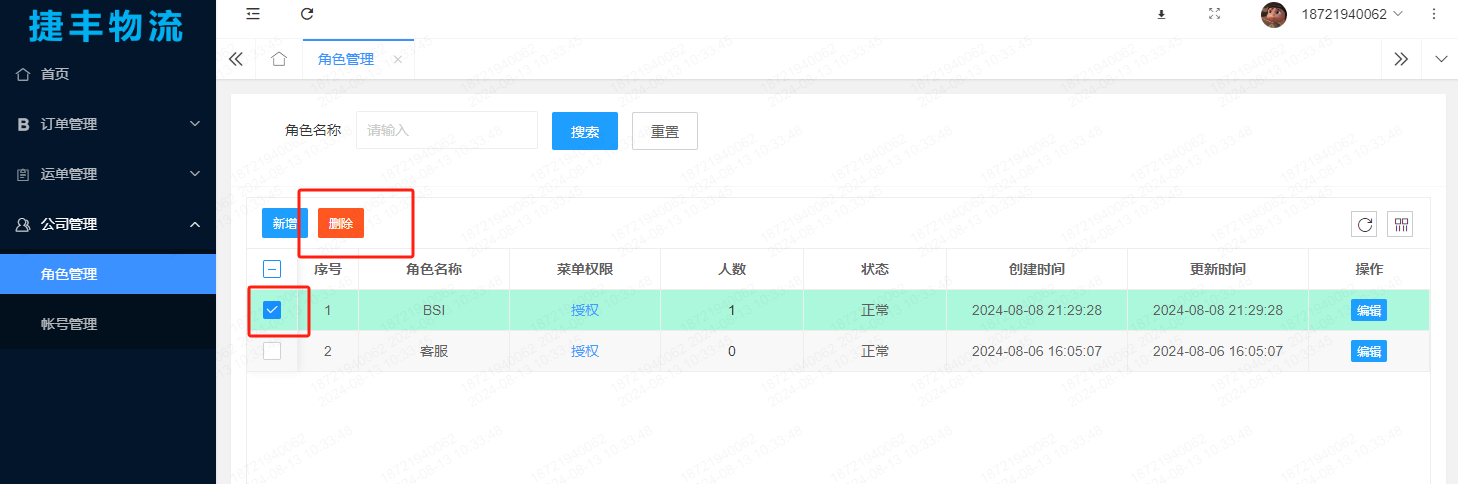Uncheck the BSI row checkbox
Image resolution: width=1458 pixels, height=484 pixels.
pos(272,310)
